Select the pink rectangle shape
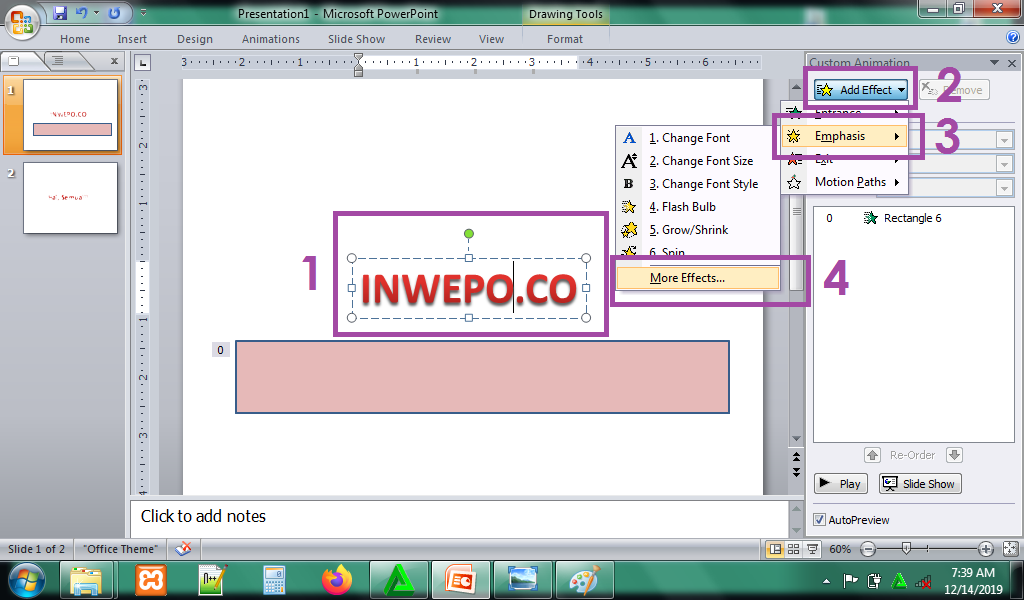The width and height of the screenshot is (1024, 600). (x=482, y=377)
